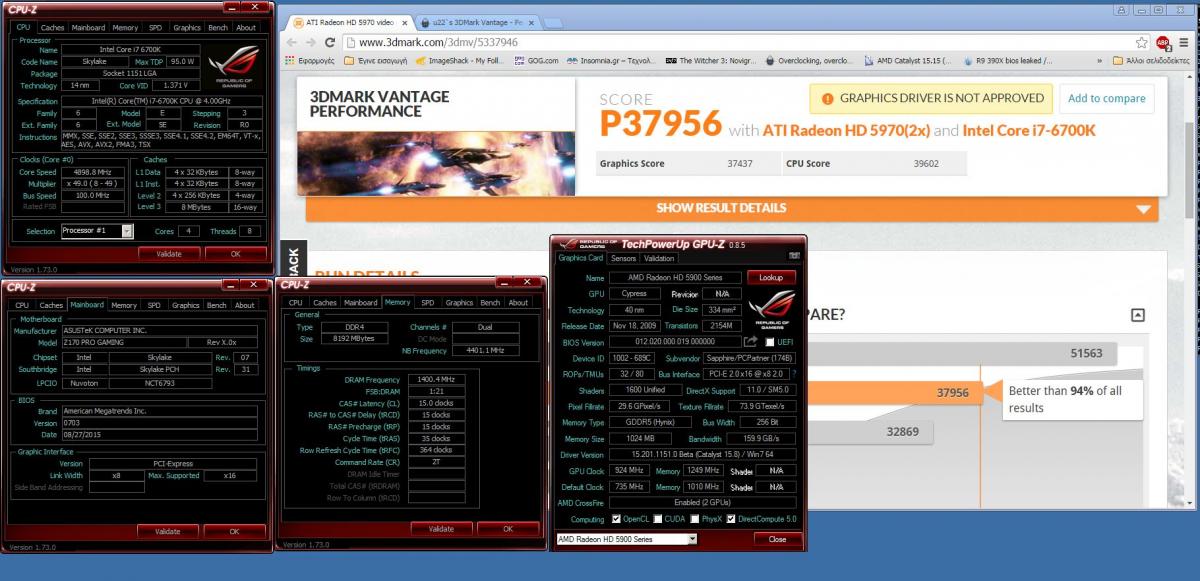Screen dimensions: 1200x581
Task: Click Validate in Mainboard CPU-Z window
Action: pyautogui.click(x=168, y=531)
